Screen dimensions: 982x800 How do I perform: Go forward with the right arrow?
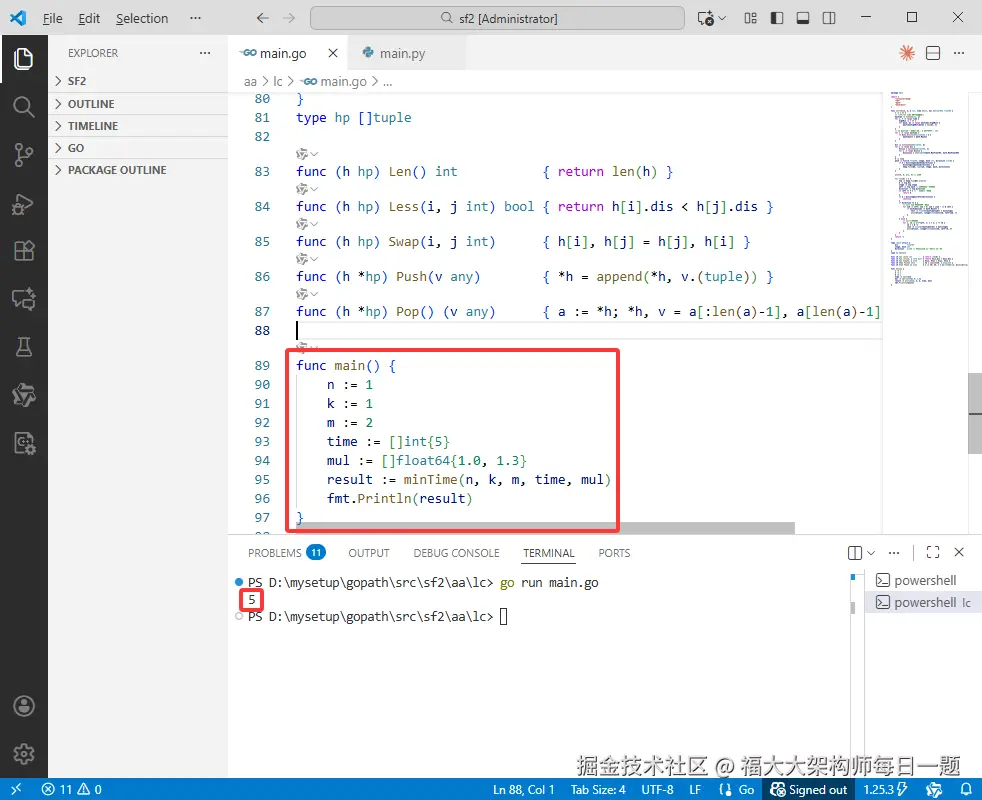[x=289, y=18]
